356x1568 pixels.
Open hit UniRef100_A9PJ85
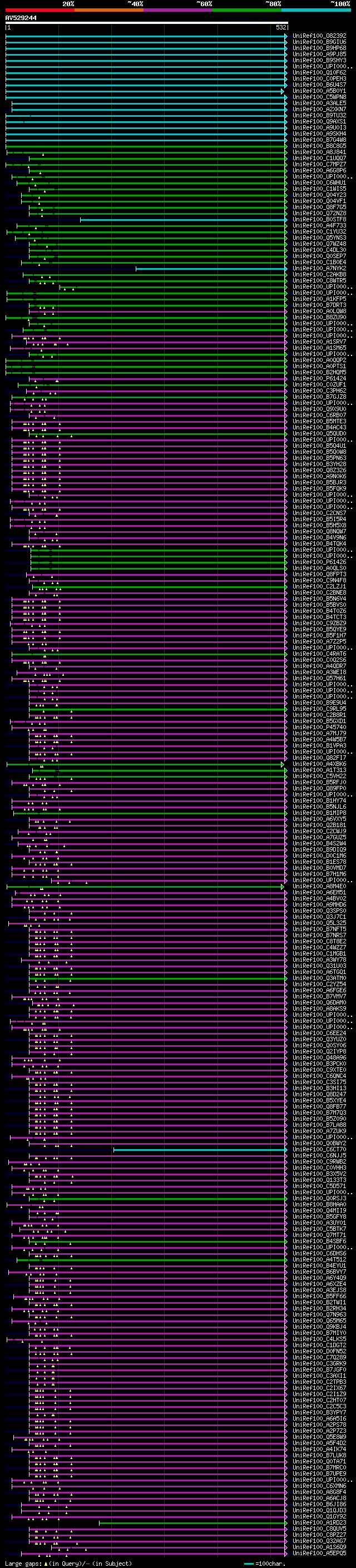(319, 54)
